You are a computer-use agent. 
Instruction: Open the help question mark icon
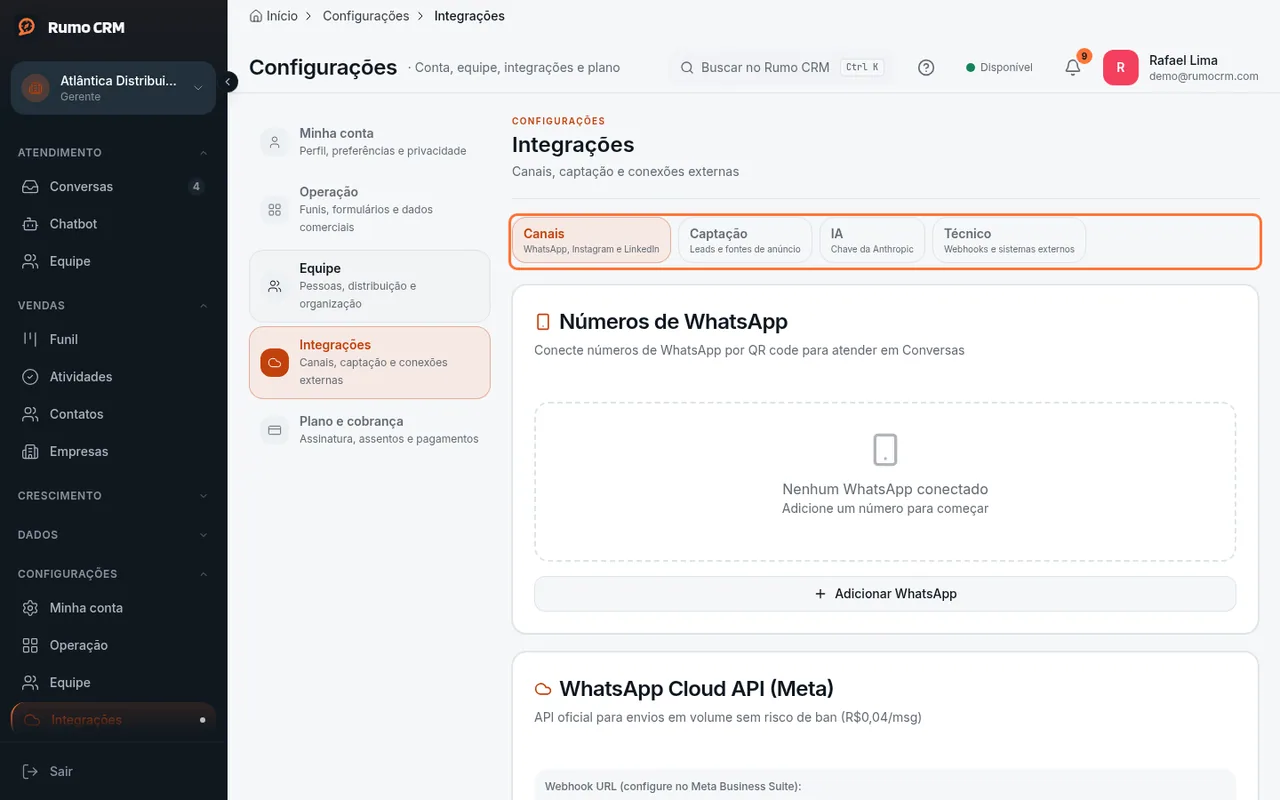(x=926, y=67)
